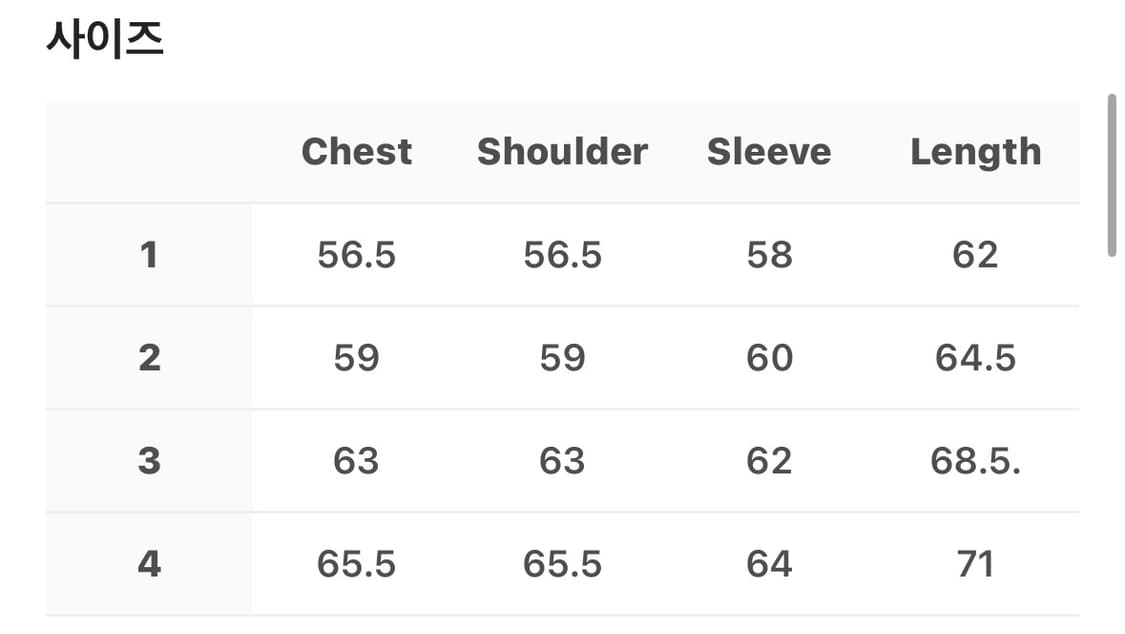Select the Shoulder column header
This screenshot has height=634, width=1125.
562,152
